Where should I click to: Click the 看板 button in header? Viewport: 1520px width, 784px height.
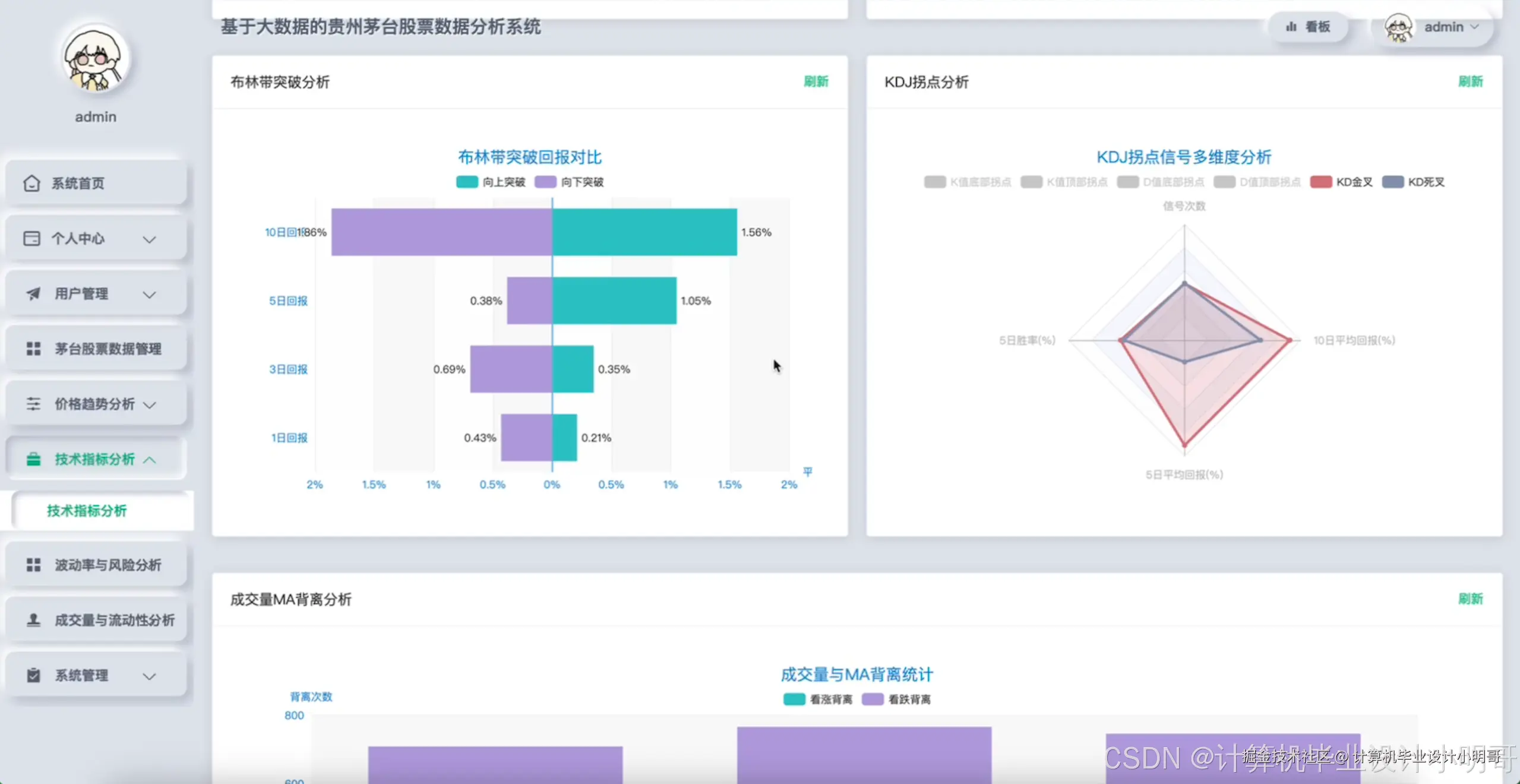tap(1308, 27)
